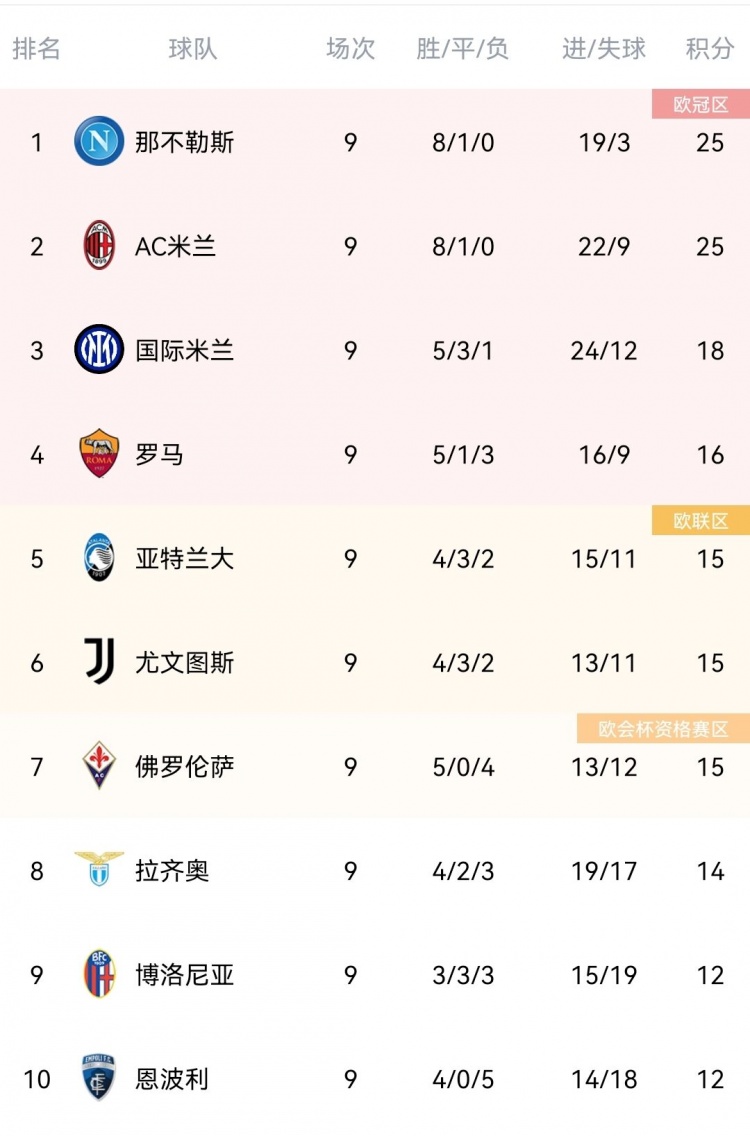Tap the Juventus J logo
This screenshot has width=750, height=1136.
(99, 662)
